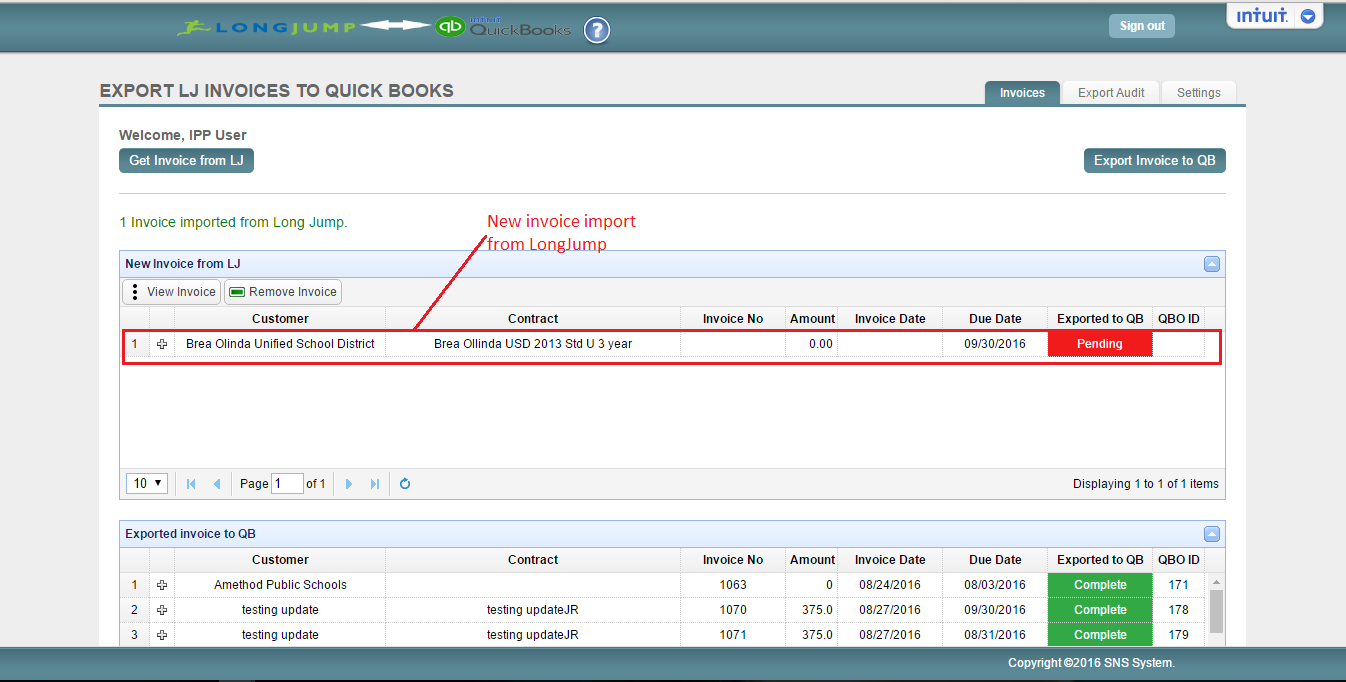
Task: Click Get Invoice from LJ button
Action: pos(186,160)
